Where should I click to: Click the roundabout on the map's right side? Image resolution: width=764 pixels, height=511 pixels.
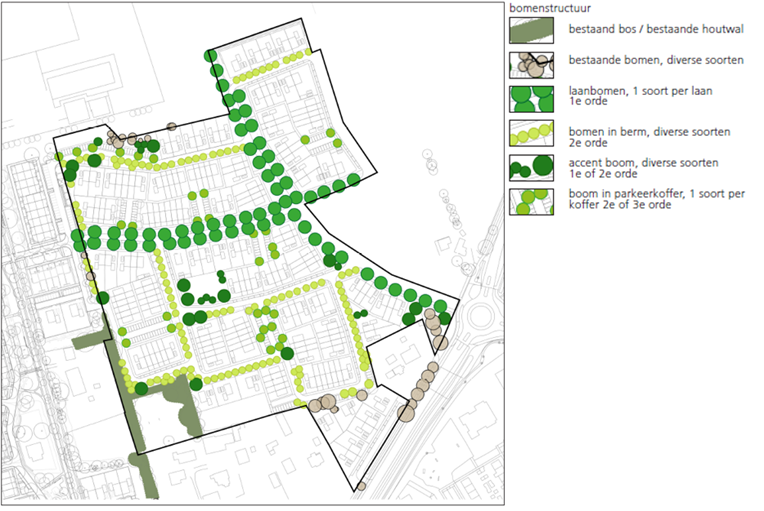483,317
